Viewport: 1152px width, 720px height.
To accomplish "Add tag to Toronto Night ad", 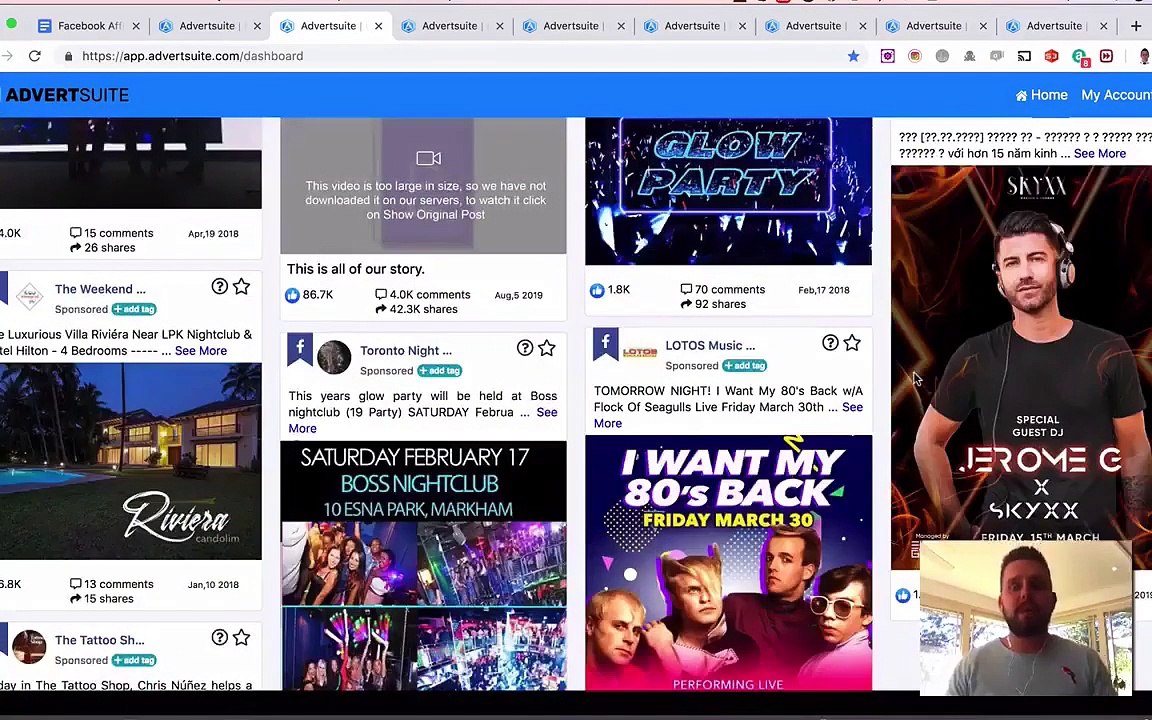I will pos(439,371).
